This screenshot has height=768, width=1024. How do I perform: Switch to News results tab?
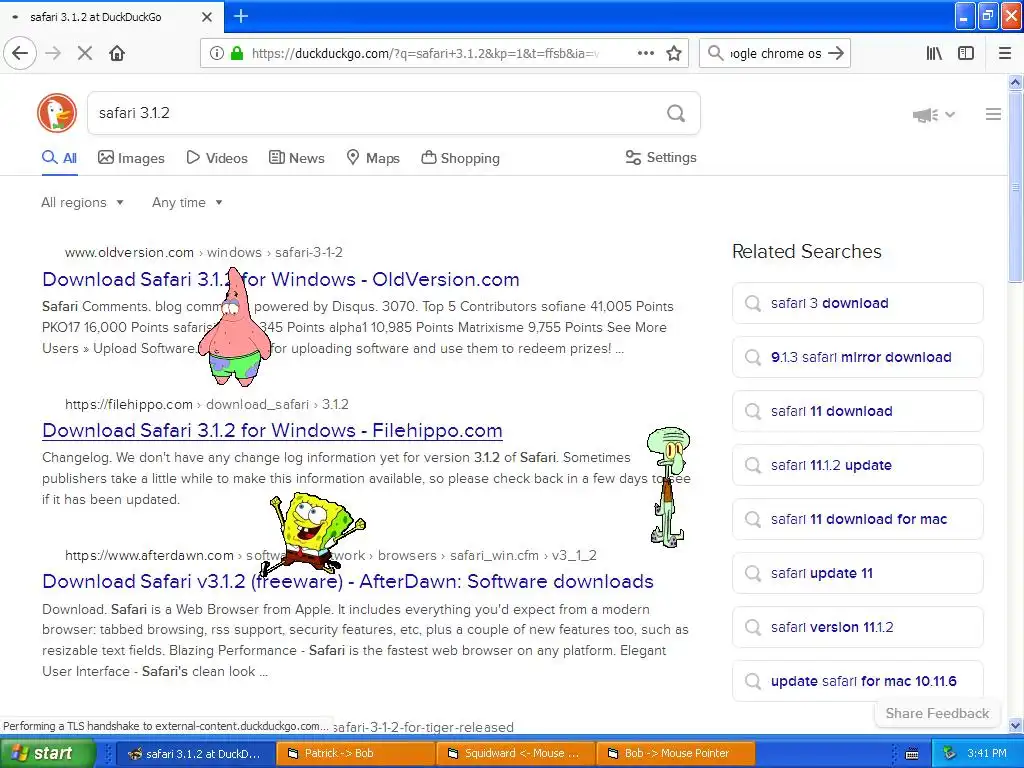tap(296, 158)
